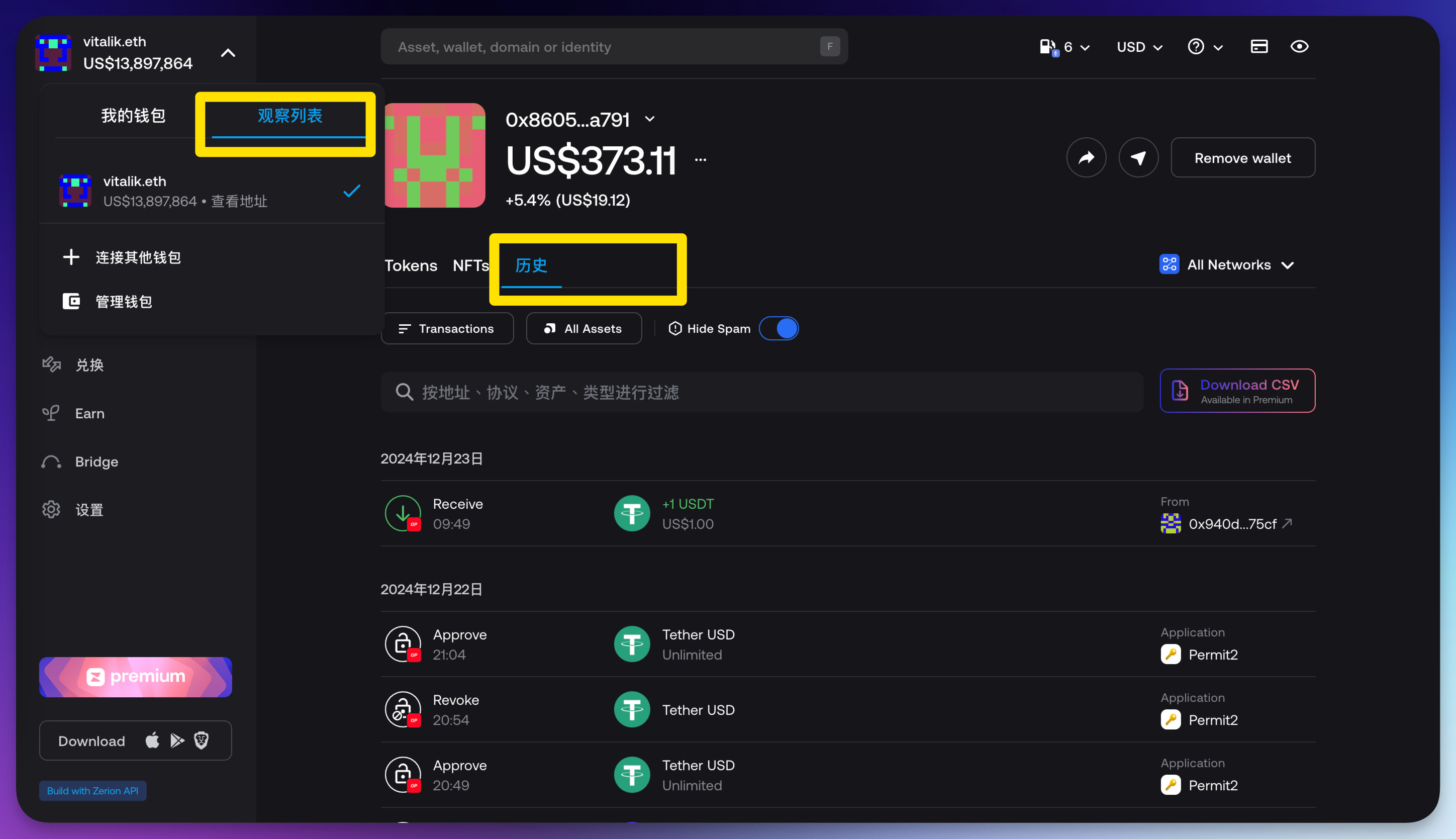Click the send paper-plane button
This screenshot has height=839, width=1456.
[x=1138, y=157]
